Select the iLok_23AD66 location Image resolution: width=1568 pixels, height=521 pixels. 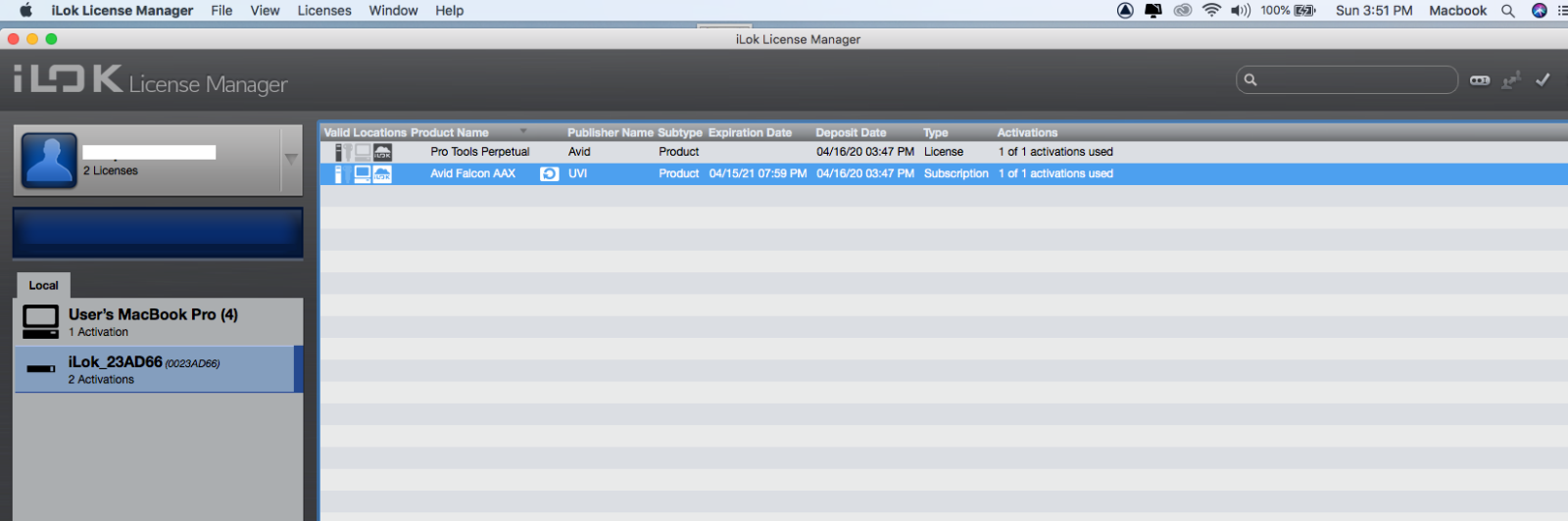click(x=159, y=369)
